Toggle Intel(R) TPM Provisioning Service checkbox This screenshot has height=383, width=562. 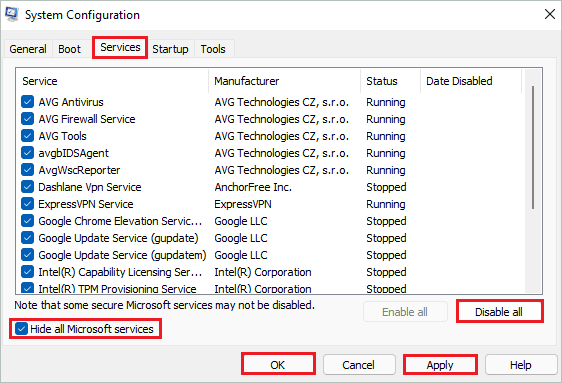tap(28, 288)
